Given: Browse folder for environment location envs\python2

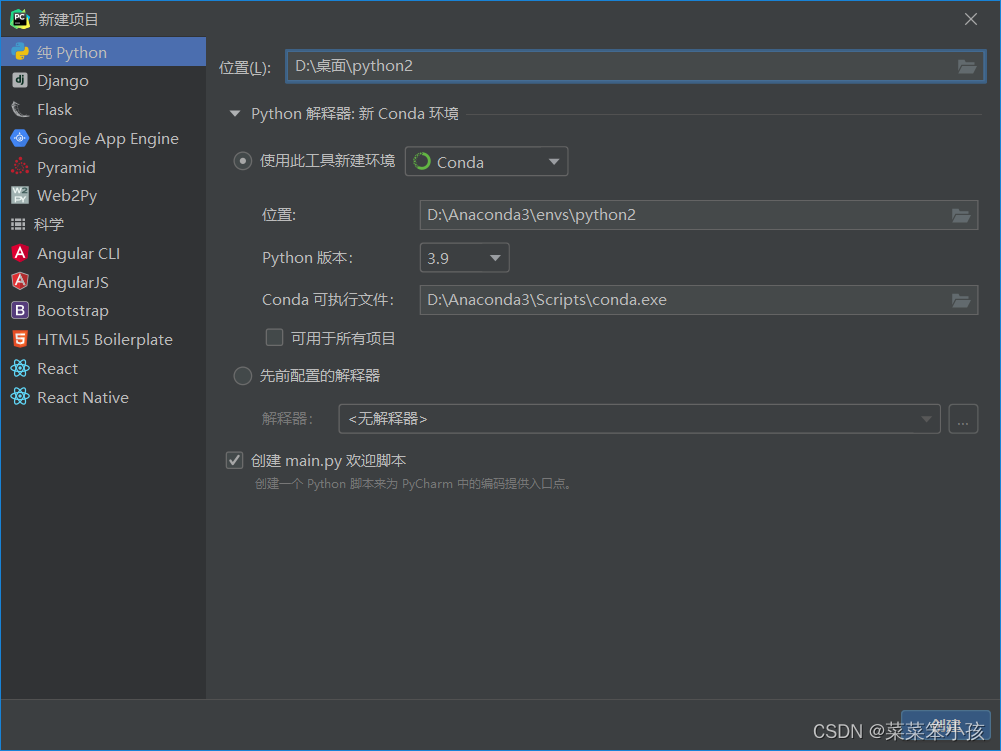Looking at the screenshot, I should [x=961, y=215].
